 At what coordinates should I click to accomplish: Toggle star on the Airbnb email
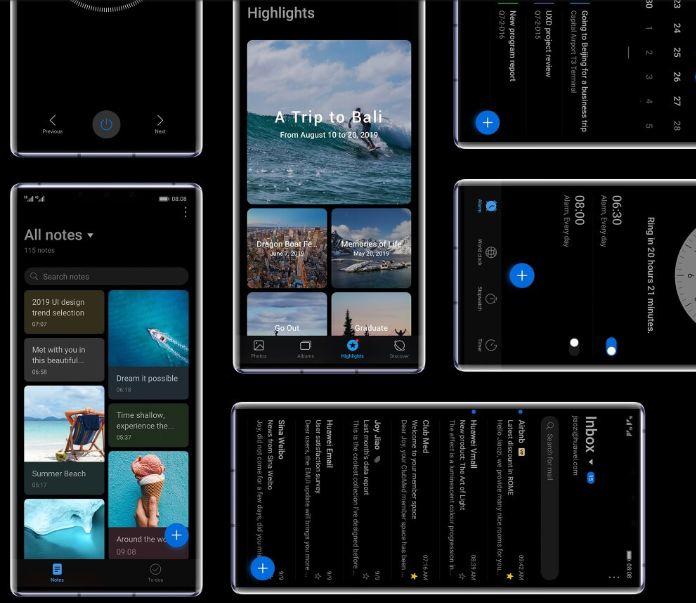coord(510,576)
